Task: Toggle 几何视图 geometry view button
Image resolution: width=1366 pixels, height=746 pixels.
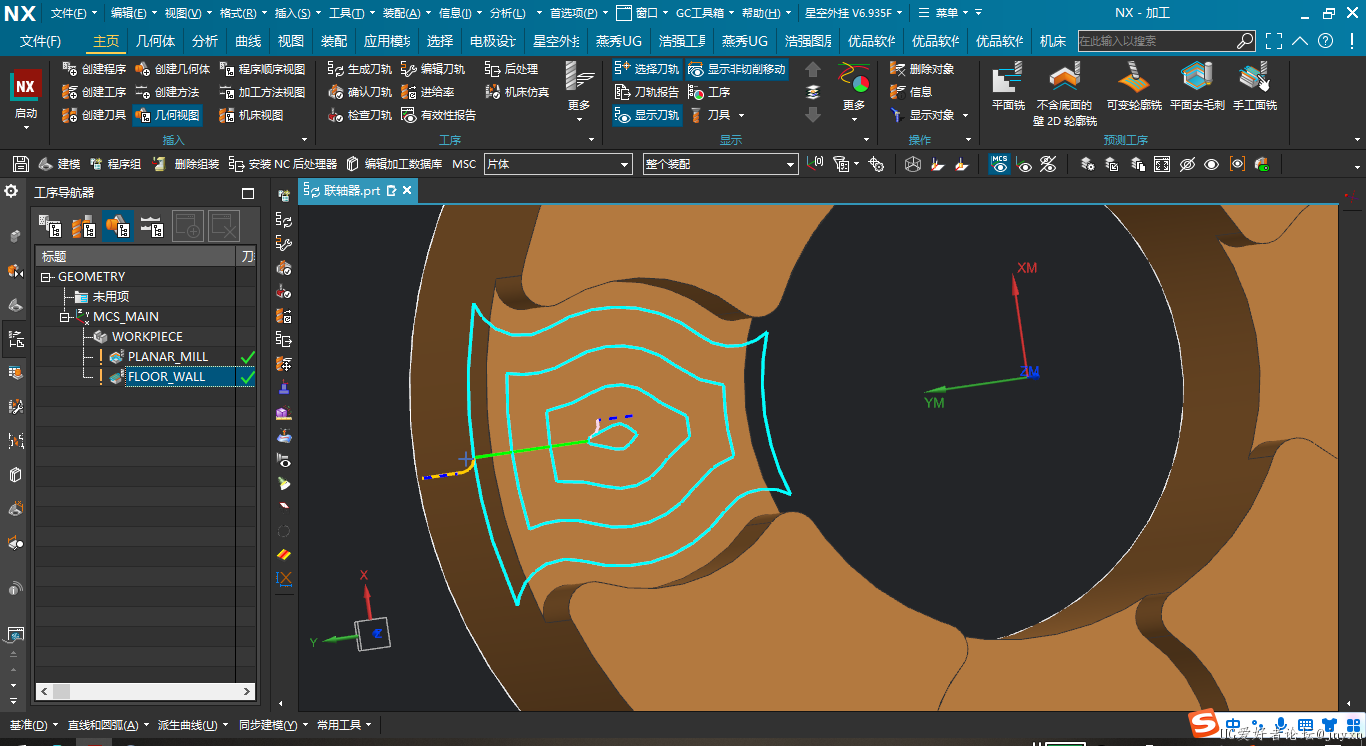Action: (x=167, y=115)
